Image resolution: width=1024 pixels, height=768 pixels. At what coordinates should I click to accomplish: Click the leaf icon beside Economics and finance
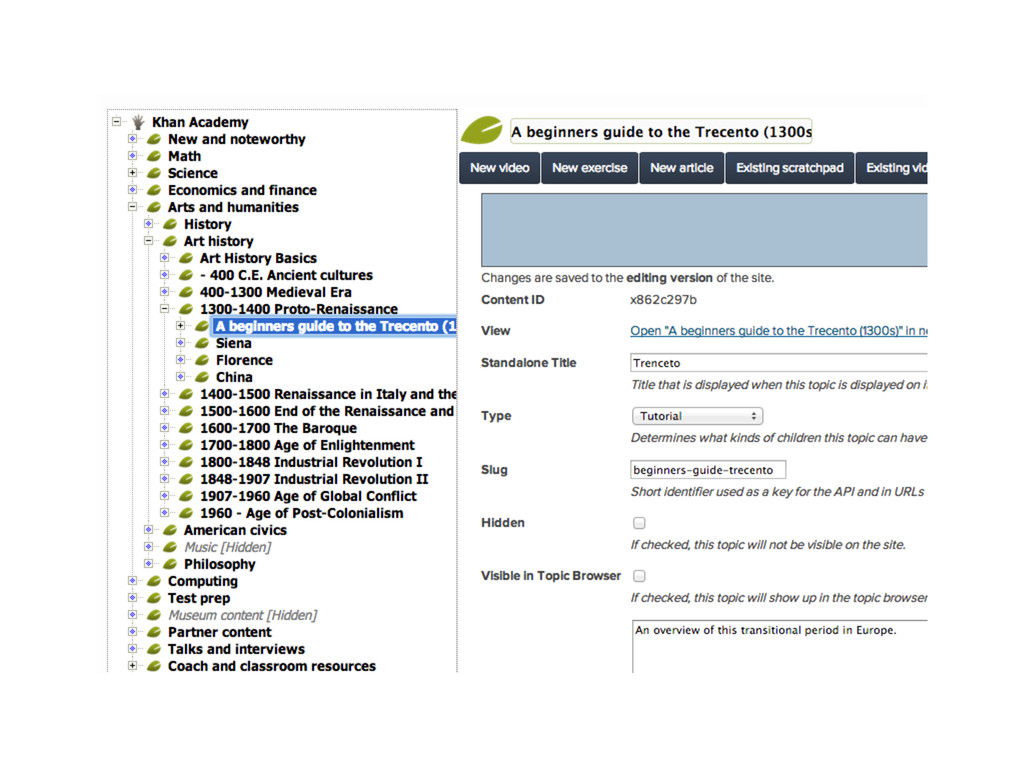click(154, 190)
